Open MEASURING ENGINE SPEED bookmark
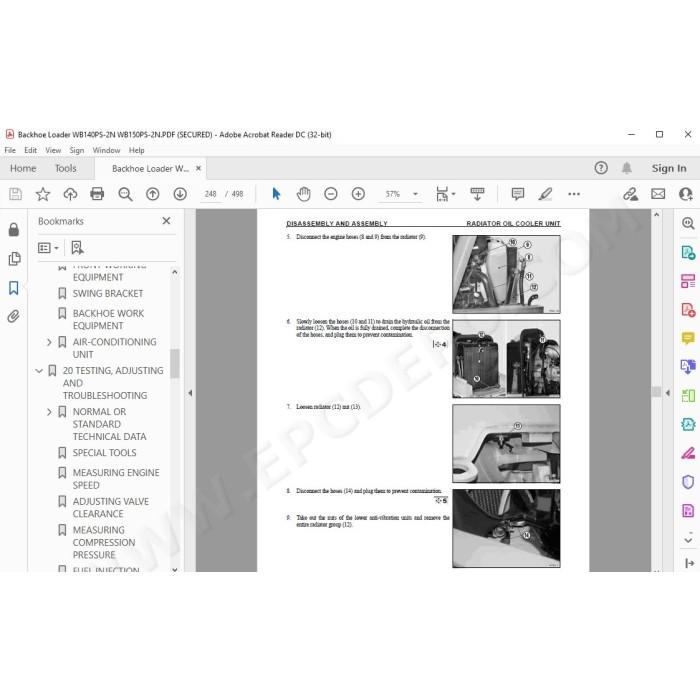Image resolution: width=700 pixels, height=700 pixels. 116,479
